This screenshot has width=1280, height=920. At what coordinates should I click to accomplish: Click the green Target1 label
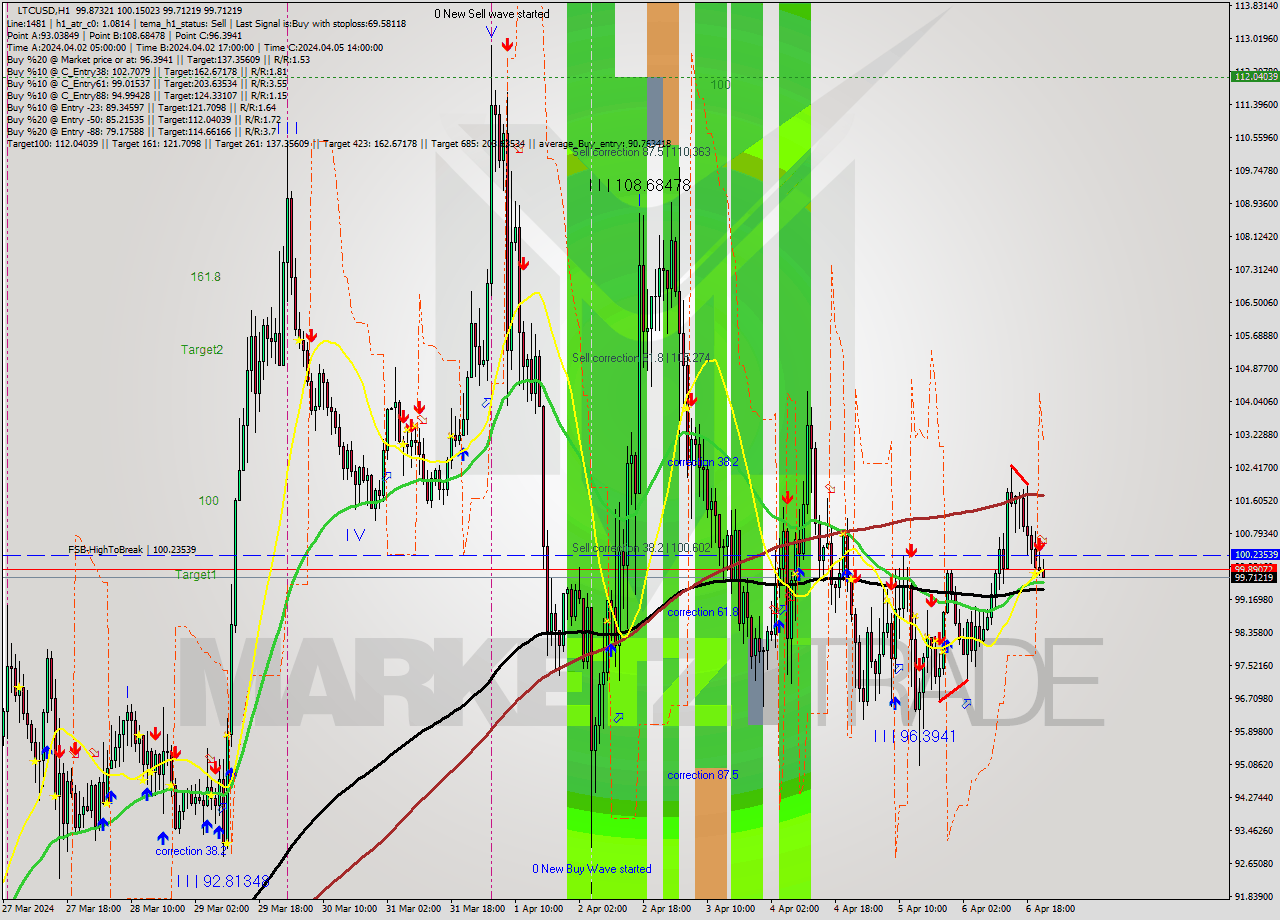(x=196, y=575)
